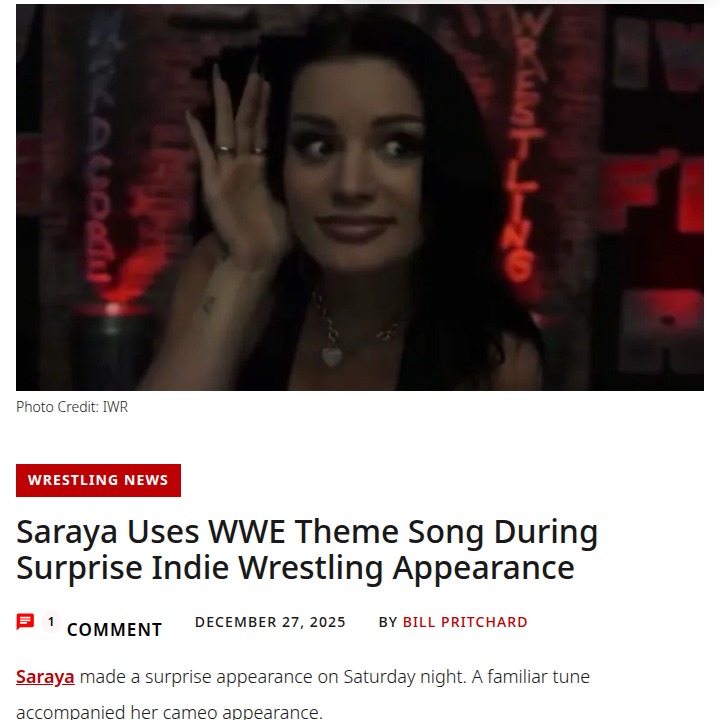
Task: Open the WRESTLING NEWS category tag
Action: [98, 480]
